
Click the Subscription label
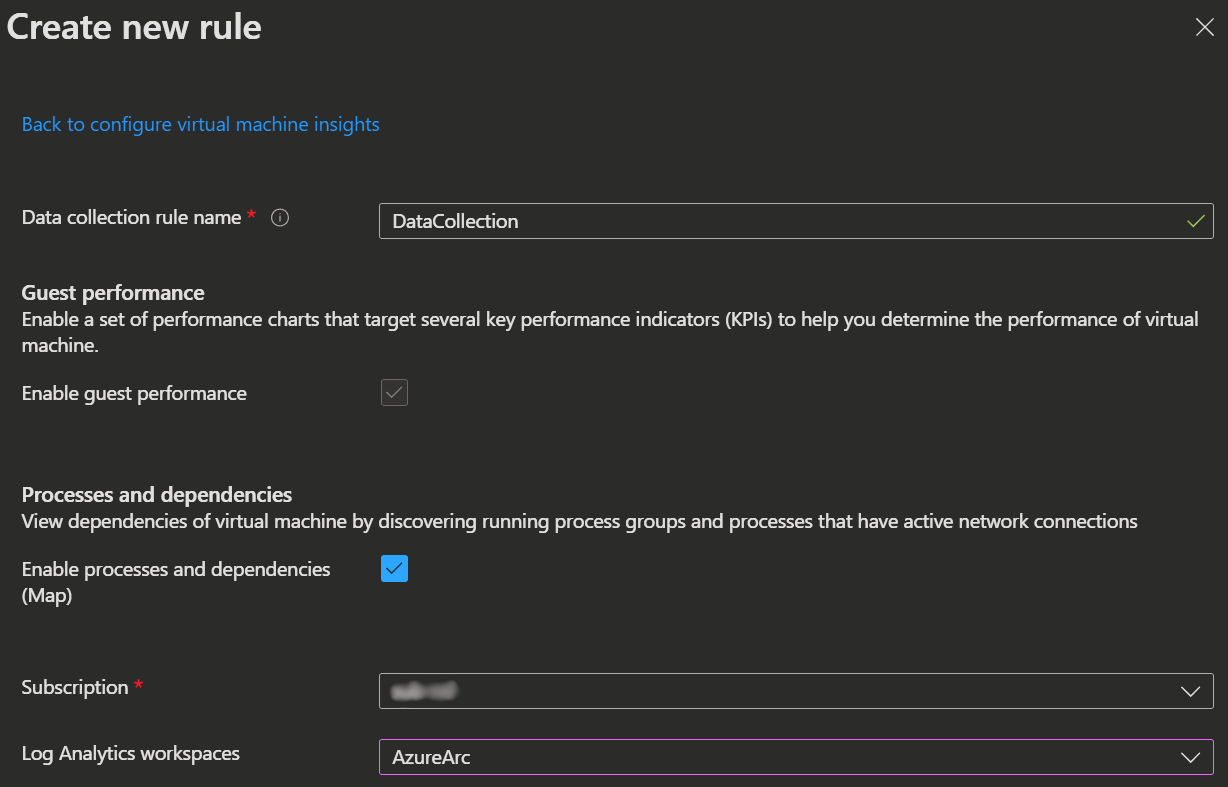[x=75, y=687]
